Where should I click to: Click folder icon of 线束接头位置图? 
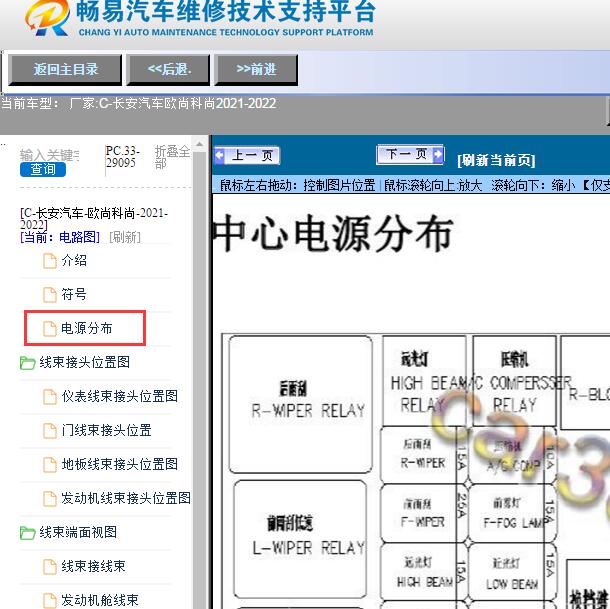27,363
